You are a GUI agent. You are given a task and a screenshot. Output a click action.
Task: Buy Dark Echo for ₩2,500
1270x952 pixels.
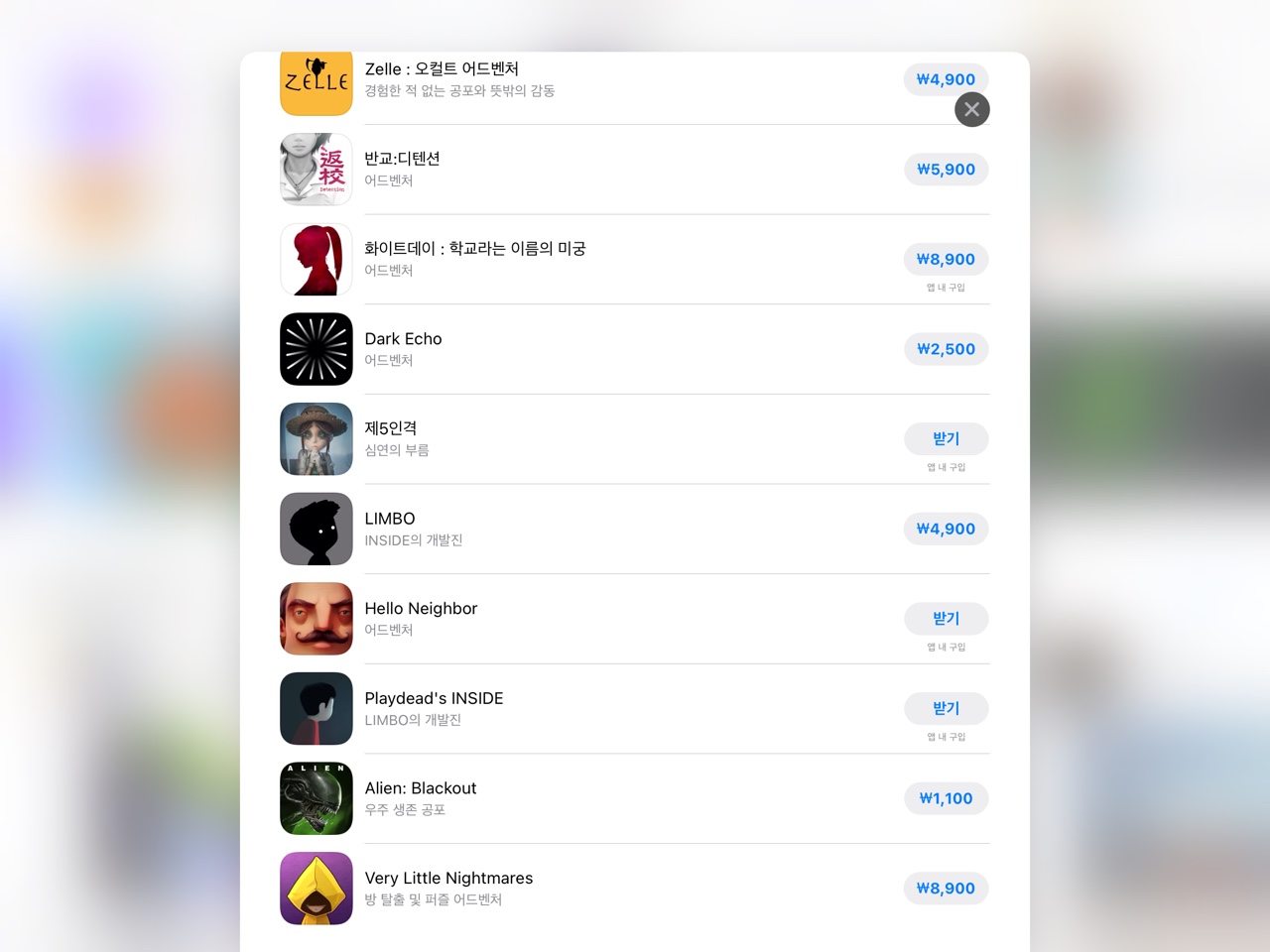[x=946, y=349]
